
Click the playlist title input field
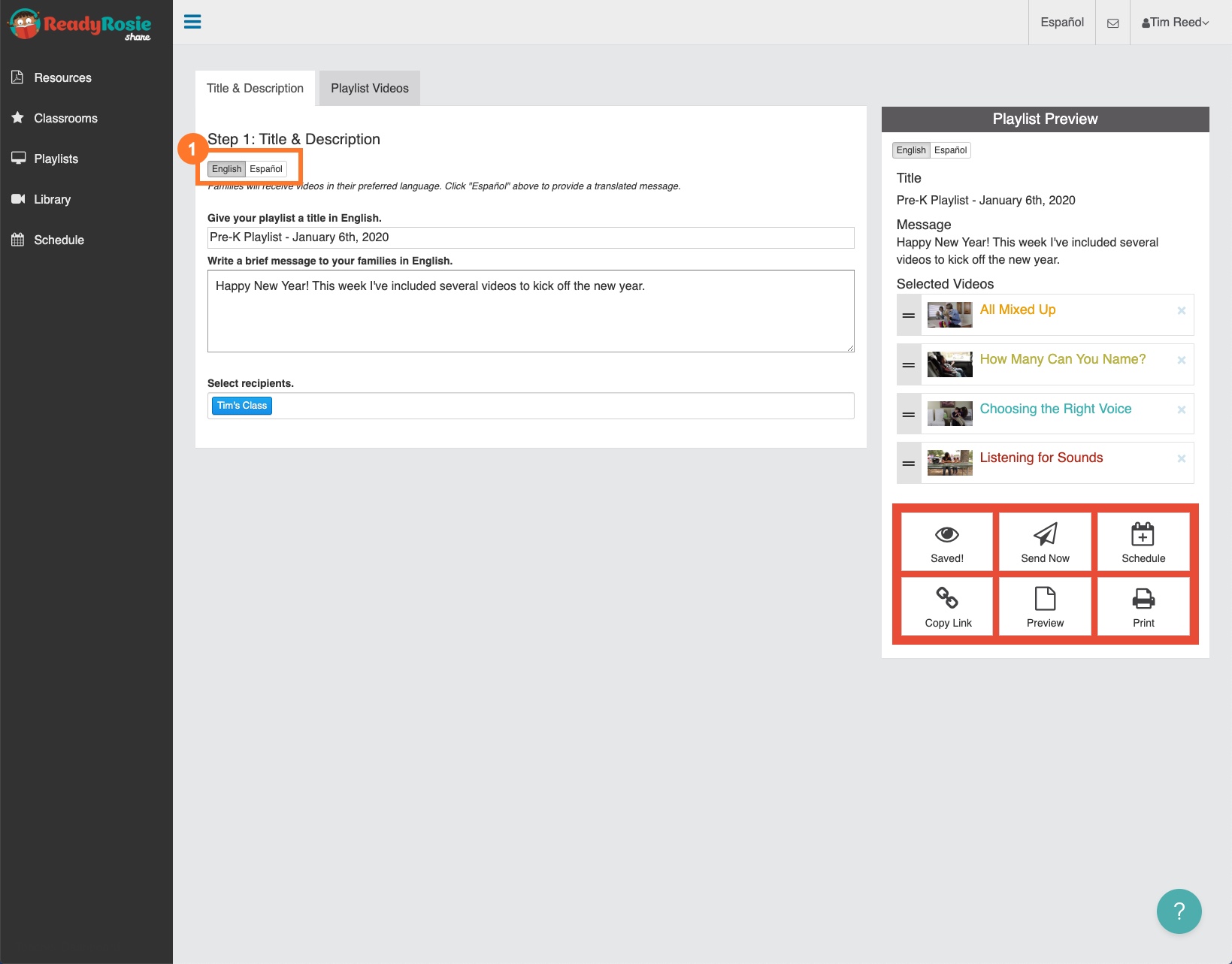pyautogui.click(x=531, y=237)
